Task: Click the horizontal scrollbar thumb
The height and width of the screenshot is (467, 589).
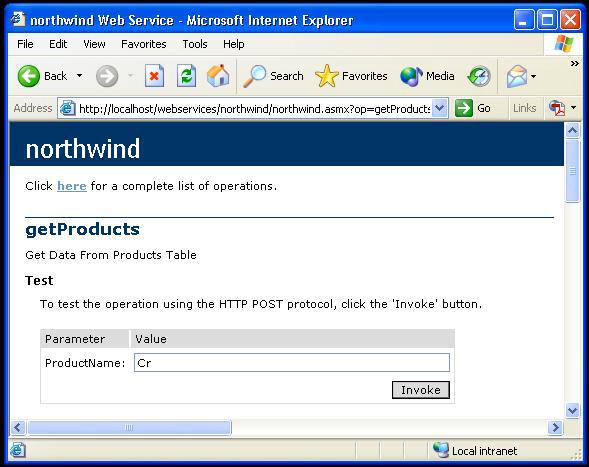Action: click(x=130, y=428)
